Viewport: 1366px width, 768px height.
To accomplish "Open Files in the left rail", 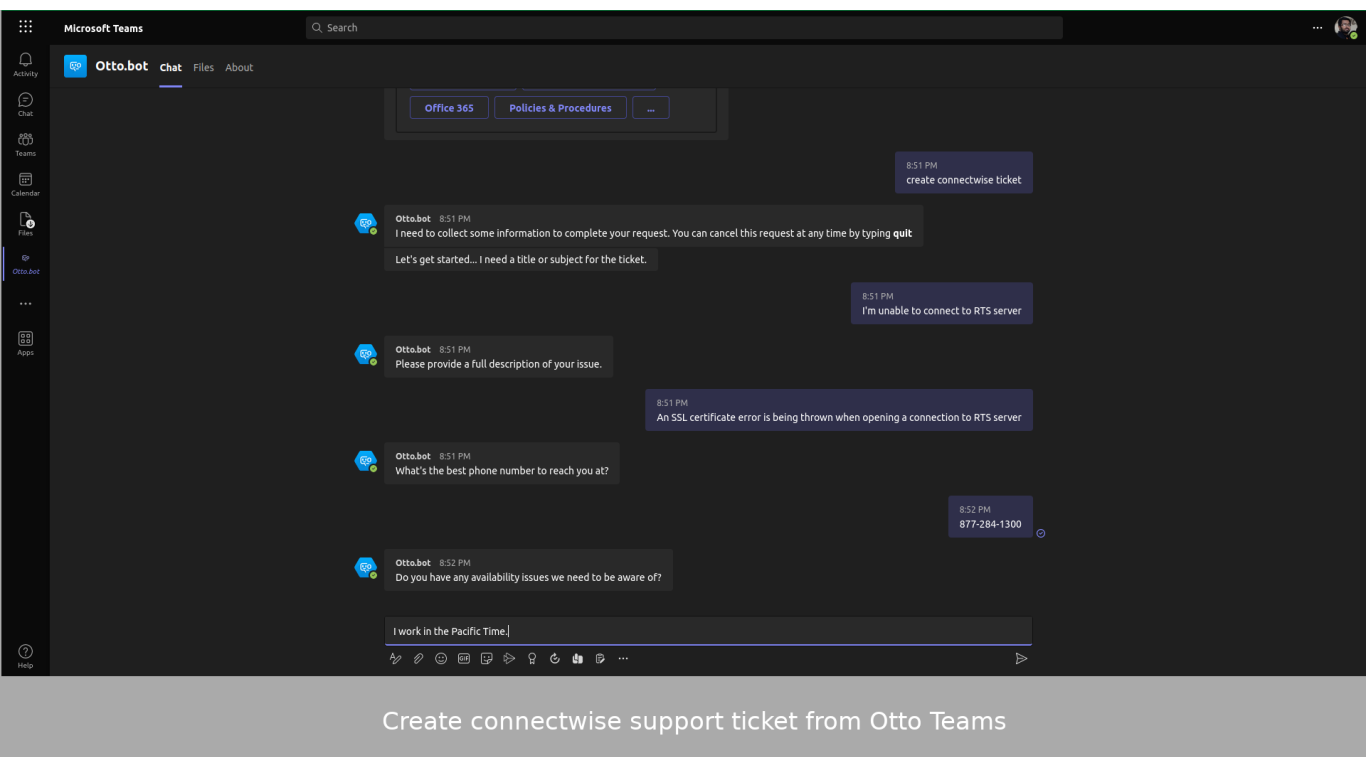I will tap(25, 223).
